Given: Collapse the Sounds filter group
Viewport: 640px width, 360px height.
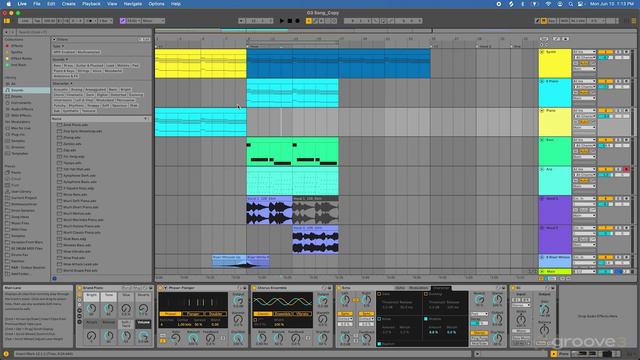Looking at the screenshot, I should (60, 60).
